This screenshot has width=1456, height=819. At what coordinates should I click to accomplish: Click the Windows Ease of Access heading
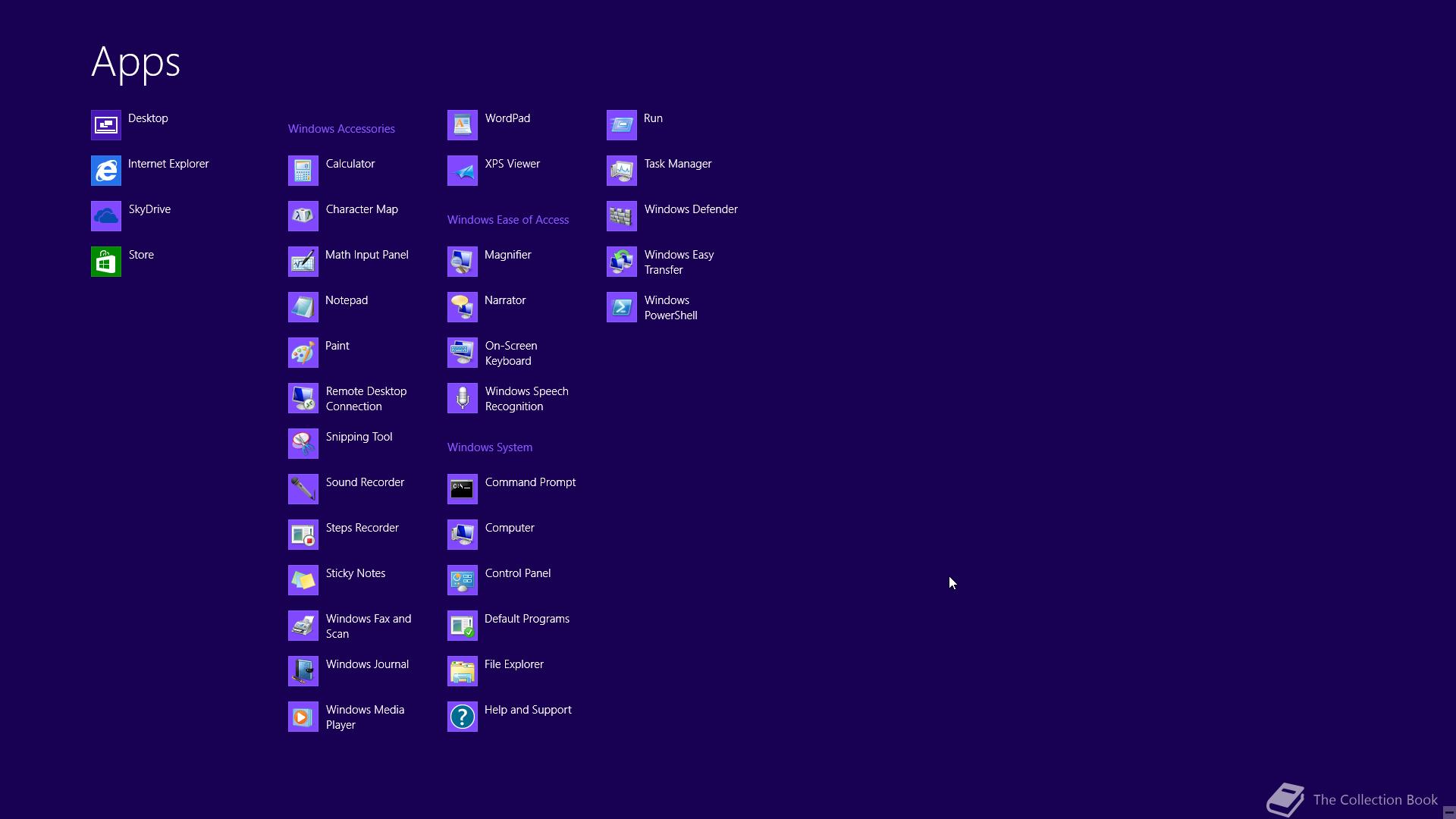pos(508,220)
